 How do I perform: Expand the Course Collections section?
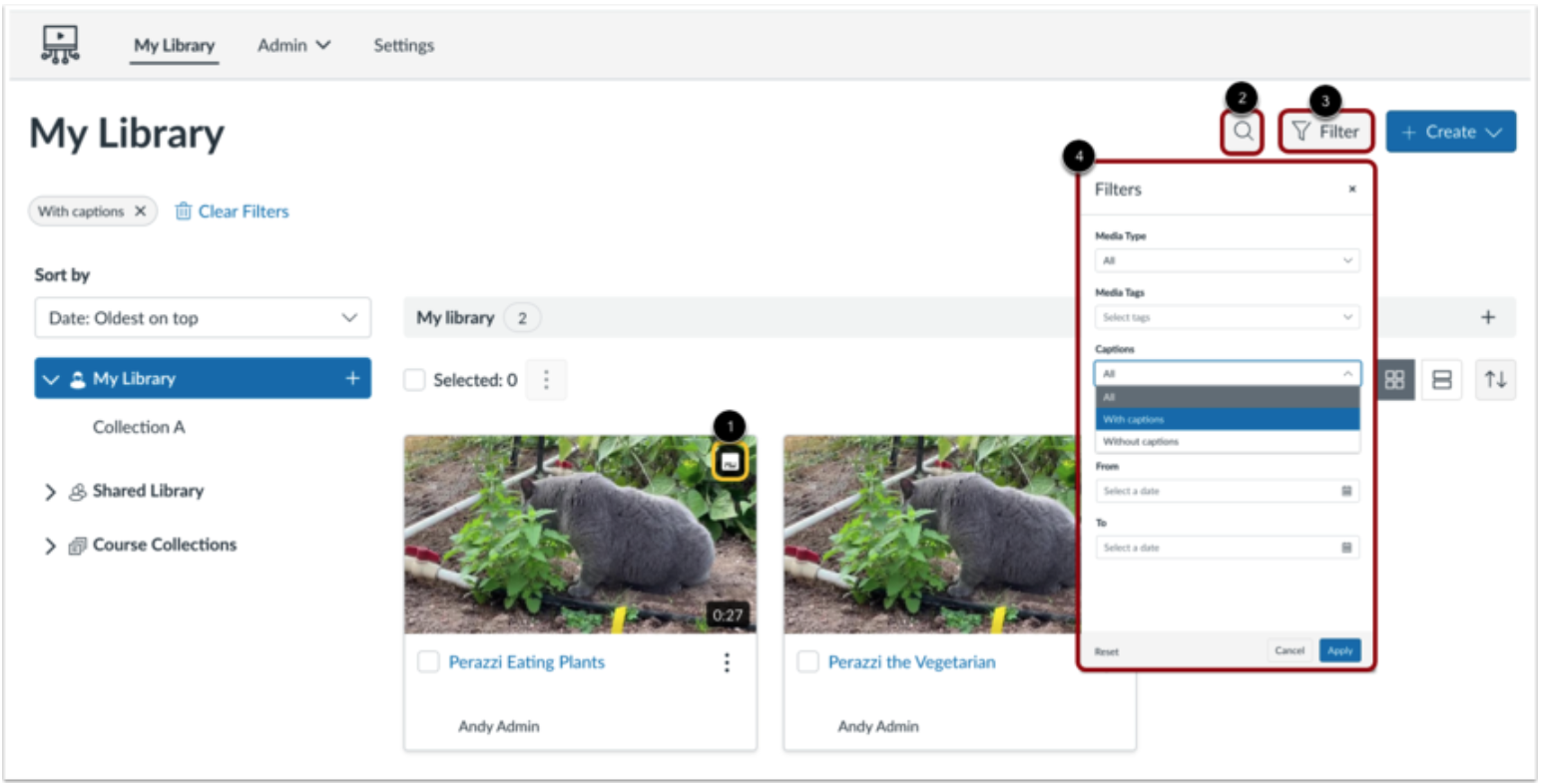(50, 546)
